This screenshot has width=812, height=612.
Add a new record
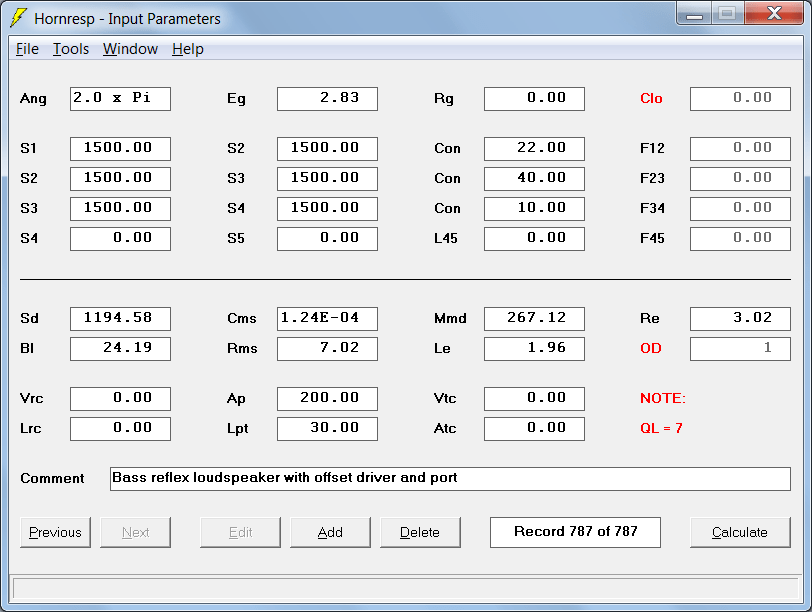click(x=330, y=532)
